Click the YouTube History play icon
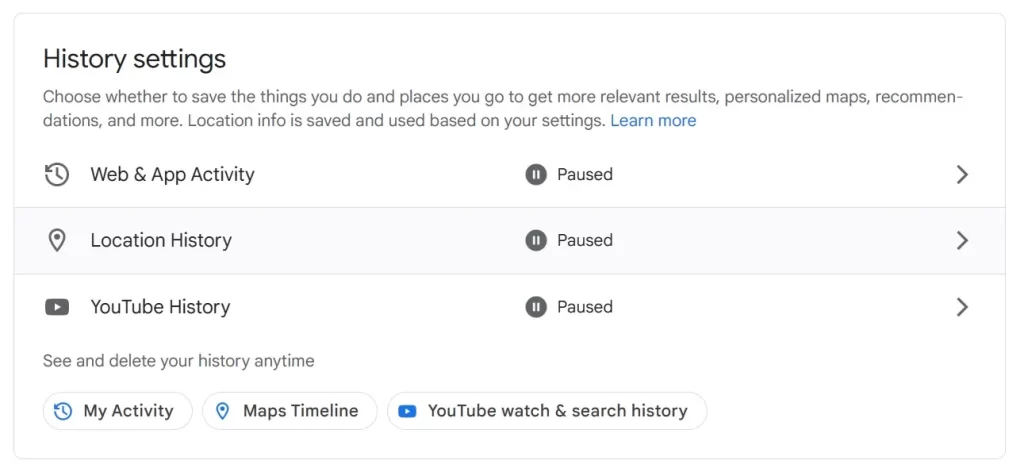The width and height of the screenshot is (1024, 468). (57, 307)
